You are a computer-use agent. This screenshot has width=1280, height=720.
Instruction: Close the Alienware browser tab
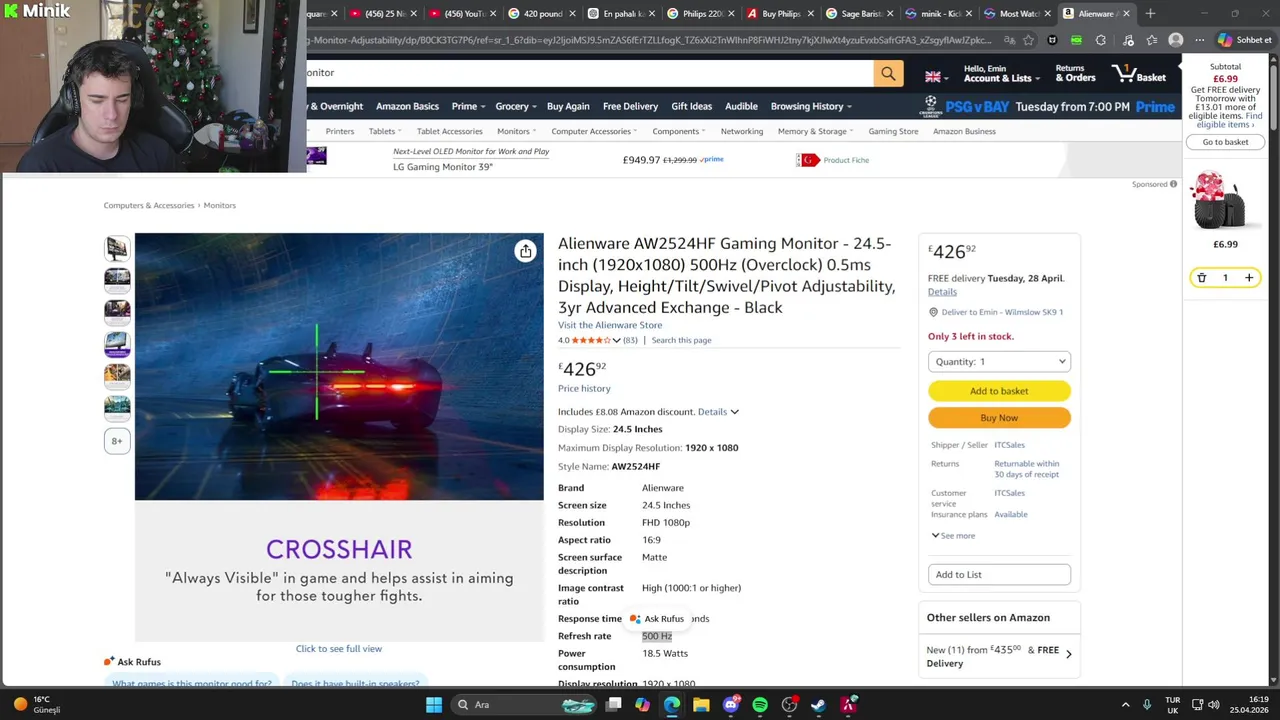coord(1126,14)
